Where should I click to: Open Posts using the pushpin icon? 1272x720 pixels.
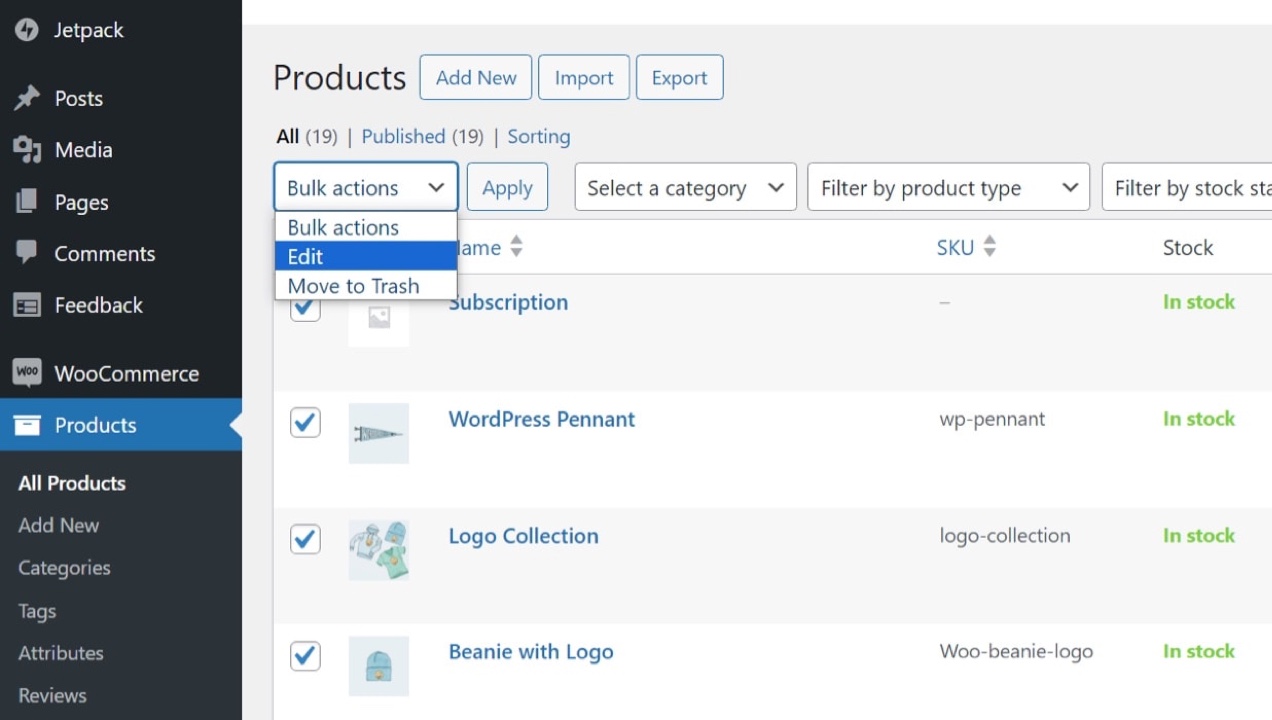point(27,98)
